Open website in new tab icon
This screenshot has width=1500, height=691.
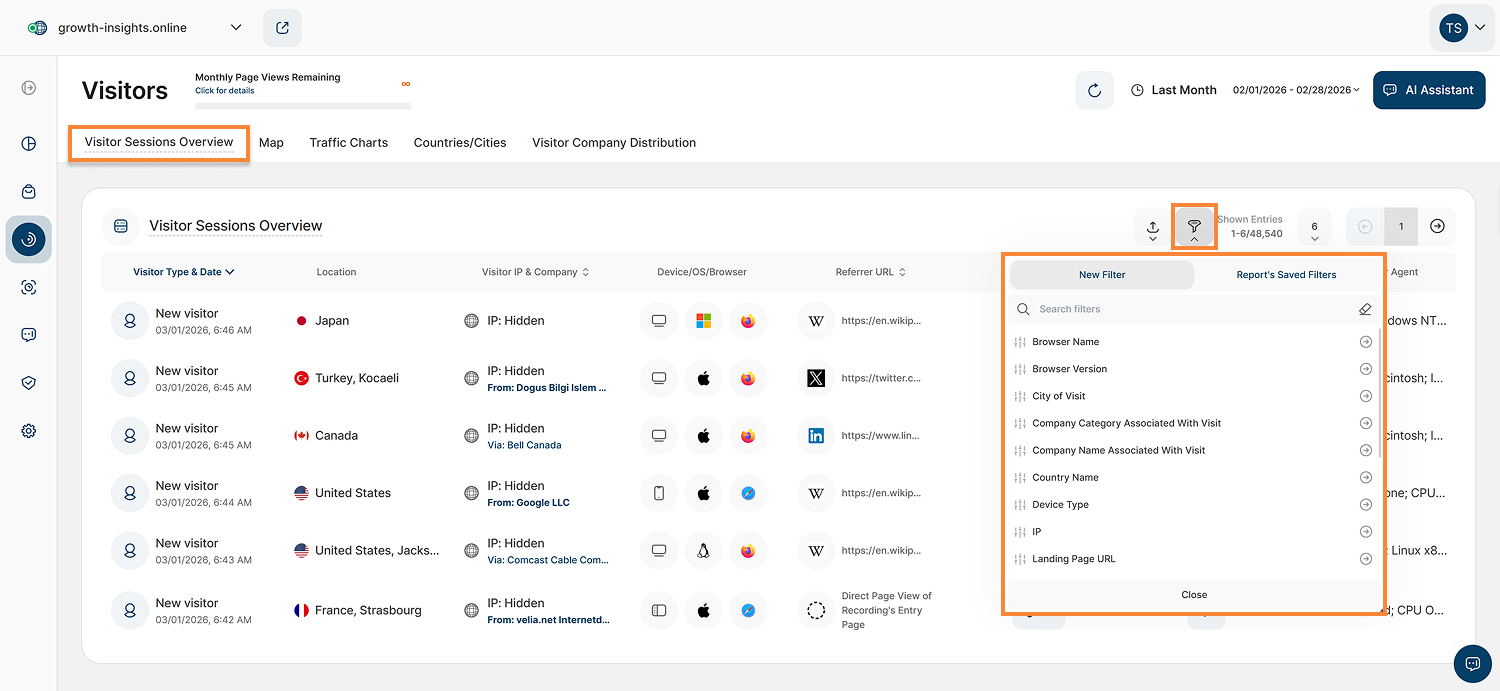pos(282,28)
